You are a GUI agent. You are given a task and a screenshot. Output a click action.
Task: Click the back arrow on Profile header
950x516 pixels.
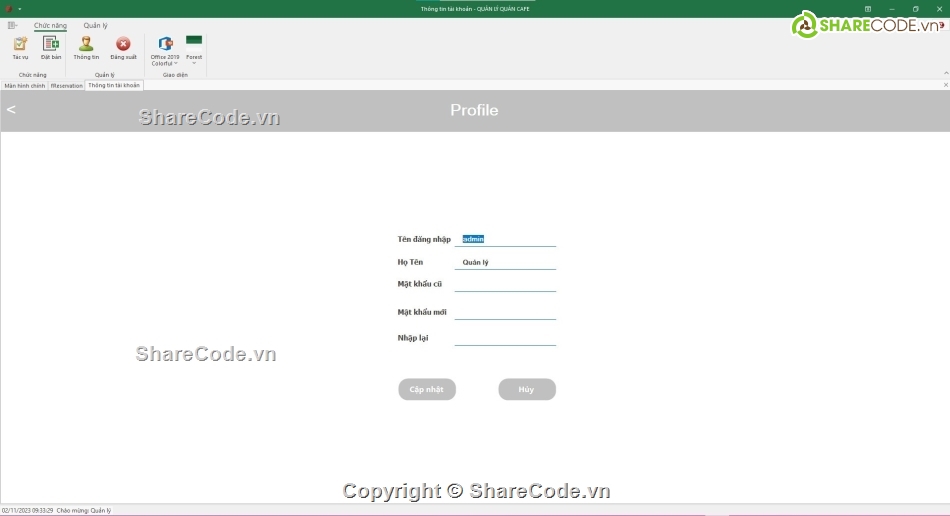tap(11, 110)
